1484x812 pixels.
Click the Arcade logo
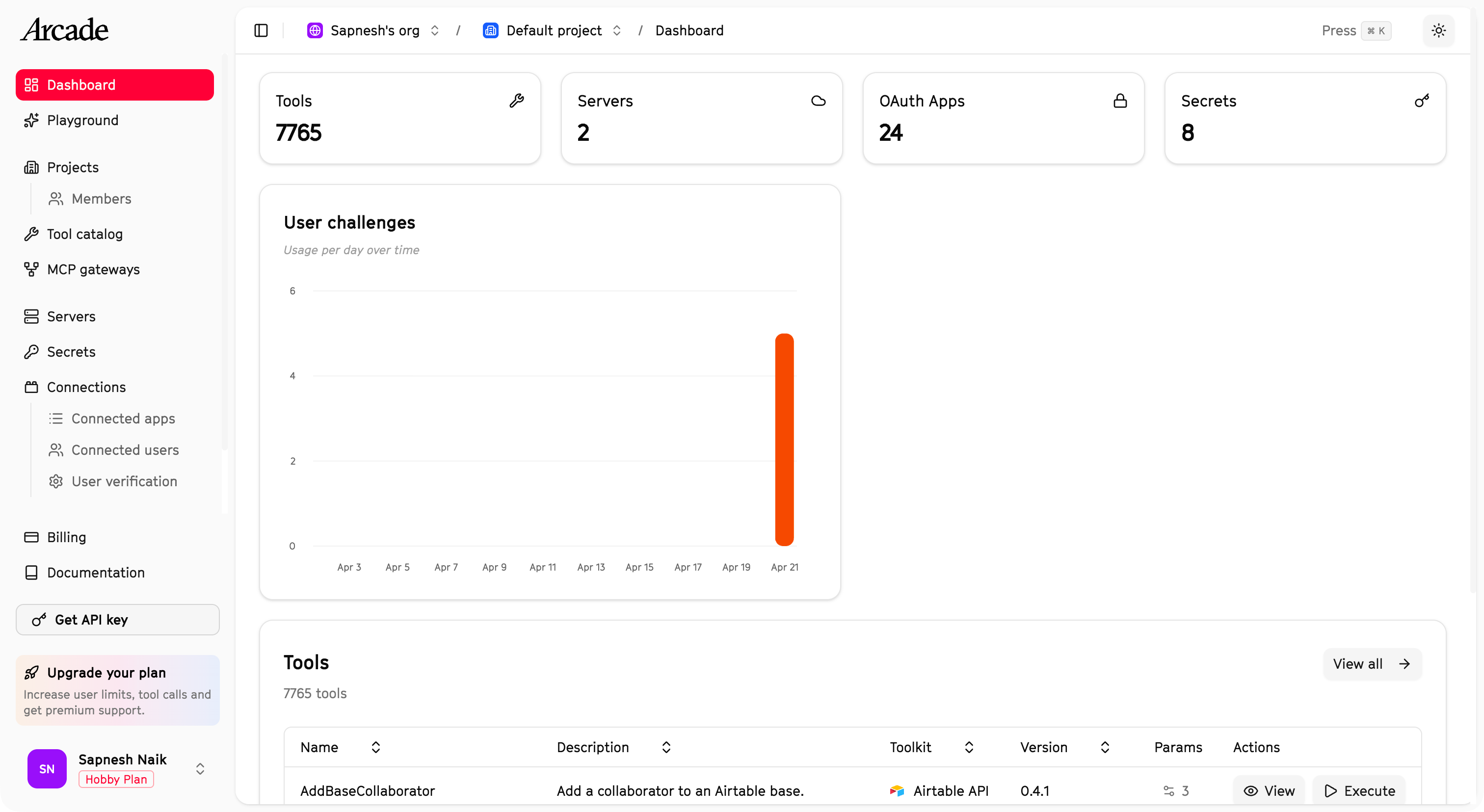(x=64, y=30)
